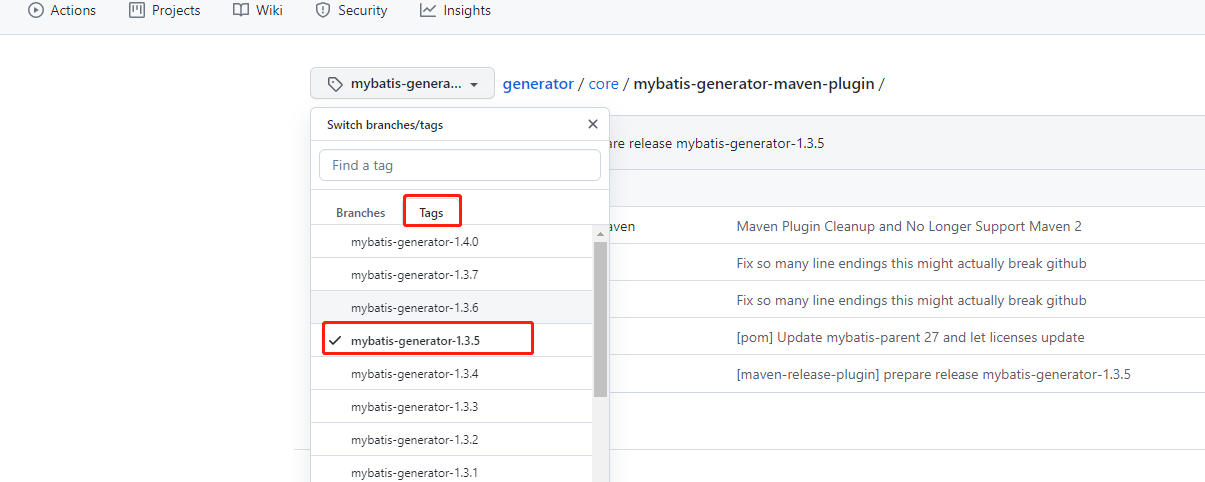The width and height of the screenshot is (1205, 482).
Task: Click the branch selector caret arrow
Action: click(475, 85)
